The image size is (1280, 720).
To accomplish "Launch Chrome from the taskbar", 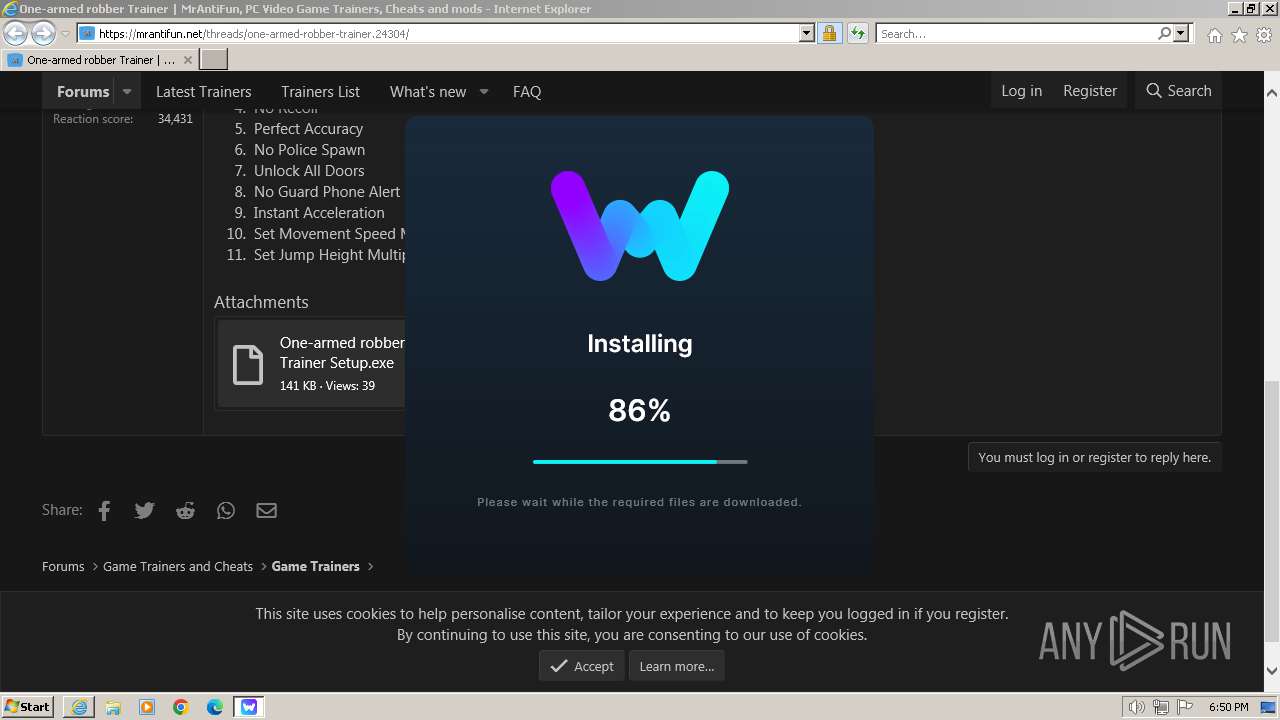I will (181, 707).
